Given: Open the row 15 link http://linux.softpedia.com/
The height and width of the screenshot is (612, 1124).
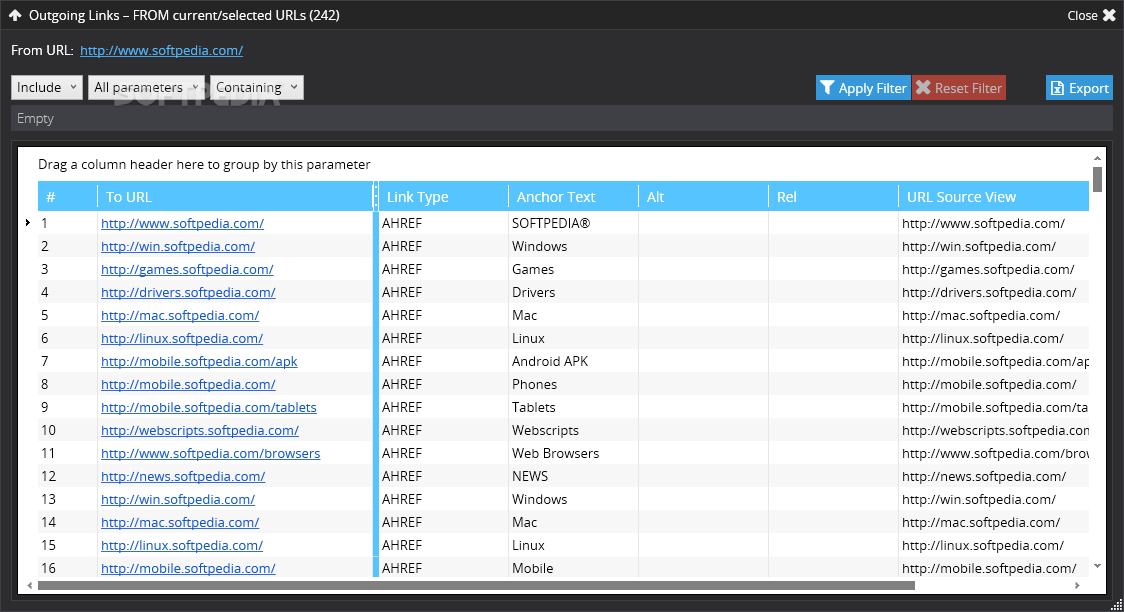Looking at the screenshot, I should pos(182,545).
